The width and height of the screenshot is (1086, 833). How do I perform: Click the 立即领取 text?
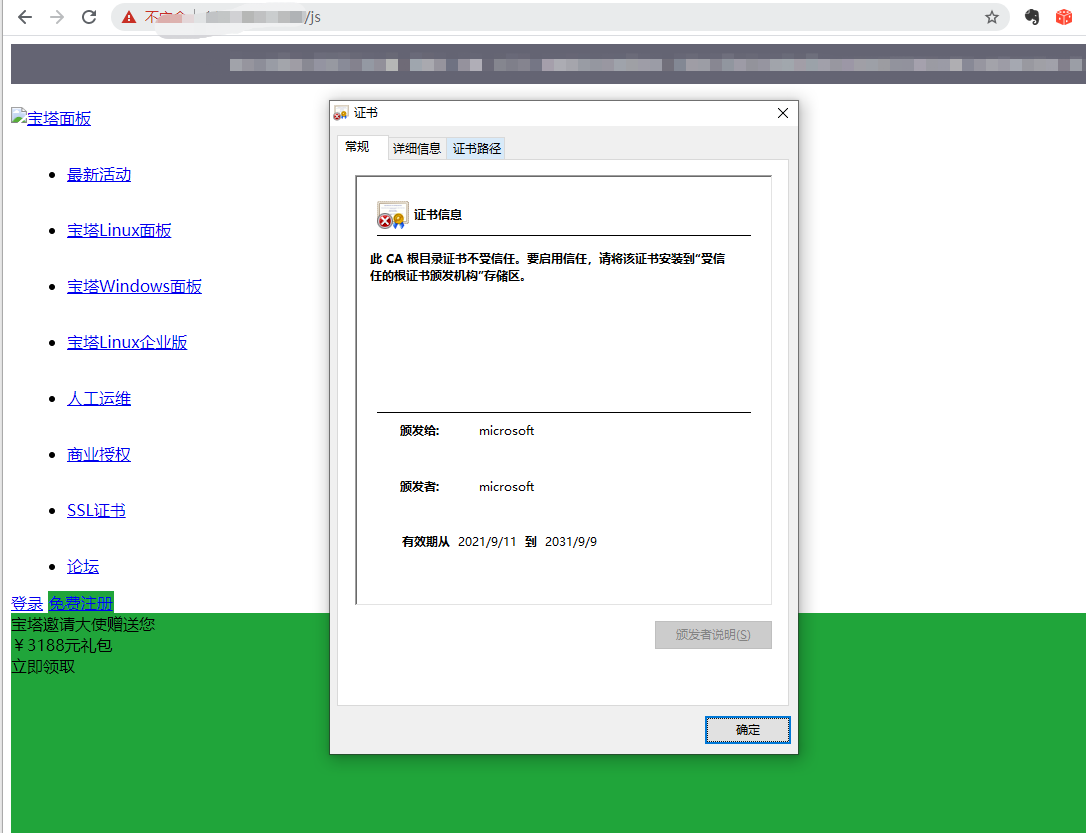pos(43,667)
